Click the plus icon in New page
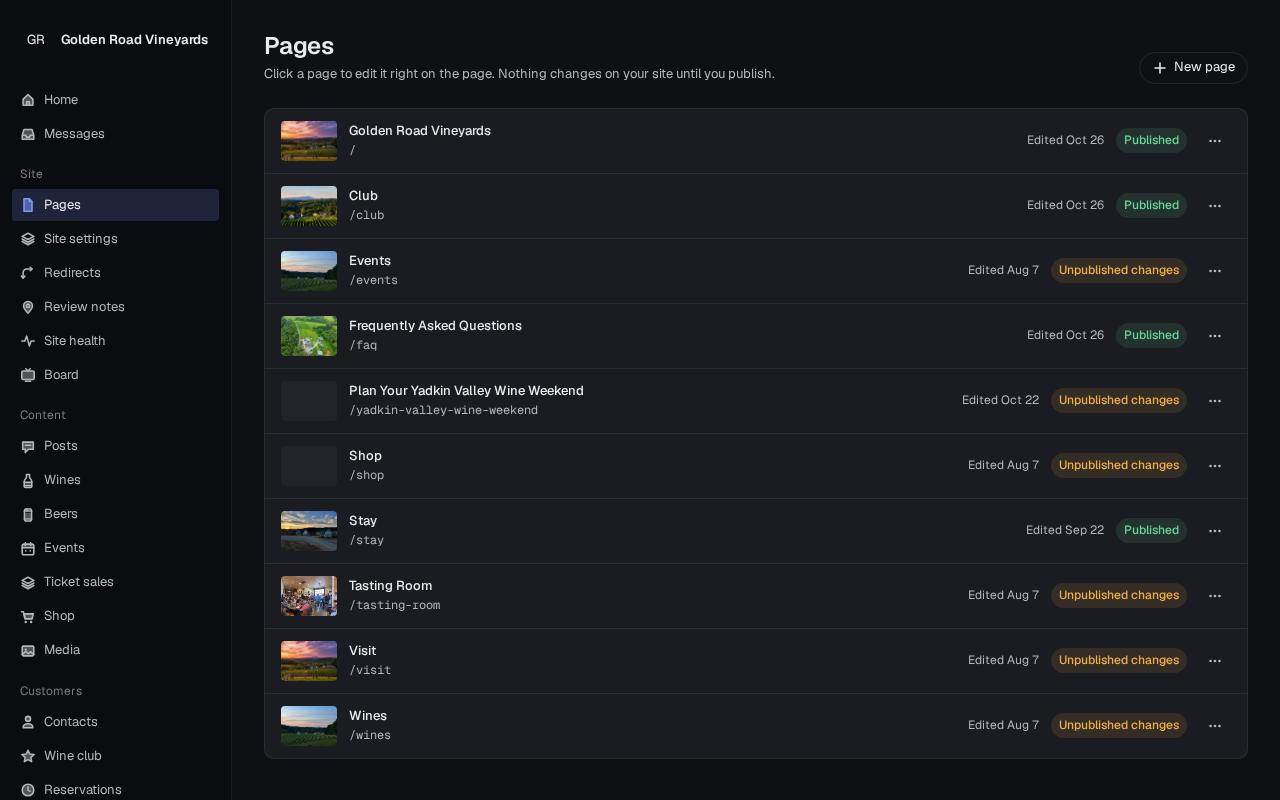 click(1160, 68)
